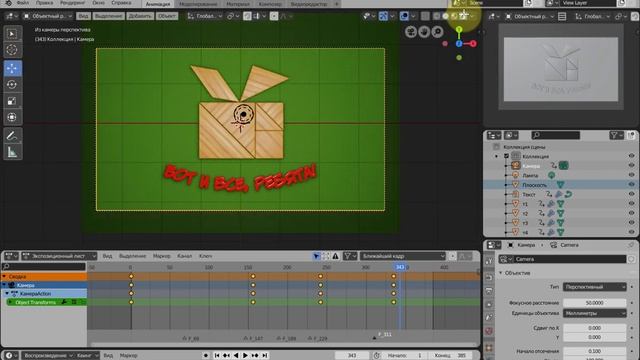Image resolution: width=640 pixels, height=360 pixels.
Task: Click the Начало отсечения 0.100 field
Action: 594,351
